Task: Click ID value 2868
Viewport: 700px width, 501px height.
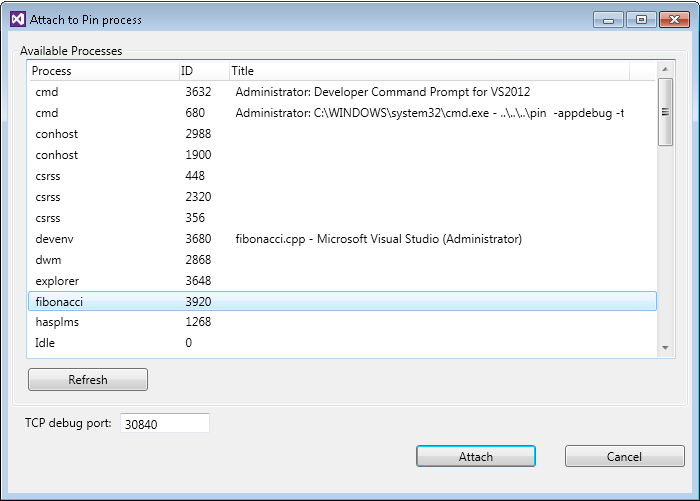Action: tap(198, 260)
